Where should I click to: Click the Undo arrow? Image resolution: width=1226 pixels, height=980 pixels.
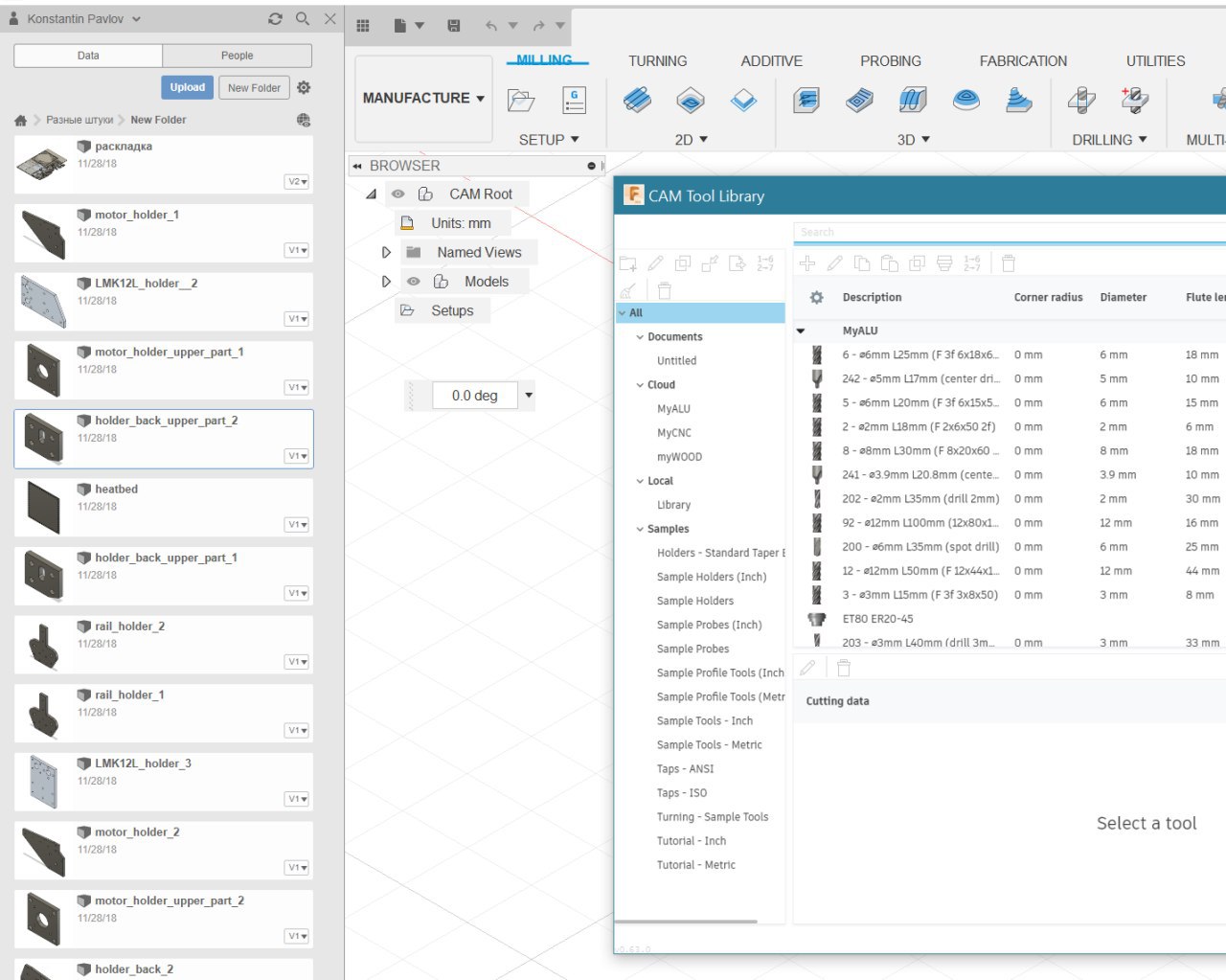click(491, 26)
